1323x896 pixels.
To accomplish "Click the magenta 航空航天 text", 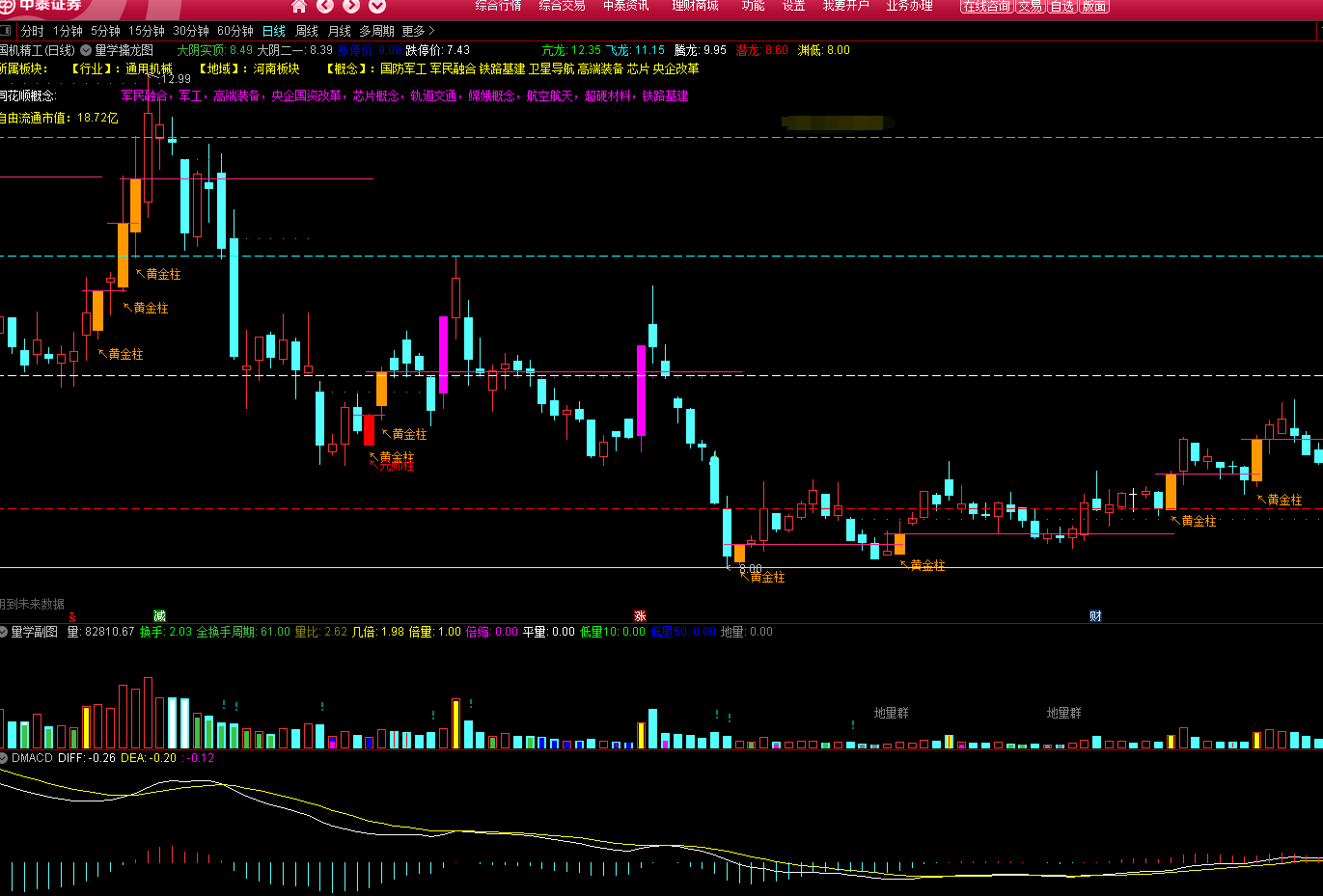I will [x=549, y=95].
